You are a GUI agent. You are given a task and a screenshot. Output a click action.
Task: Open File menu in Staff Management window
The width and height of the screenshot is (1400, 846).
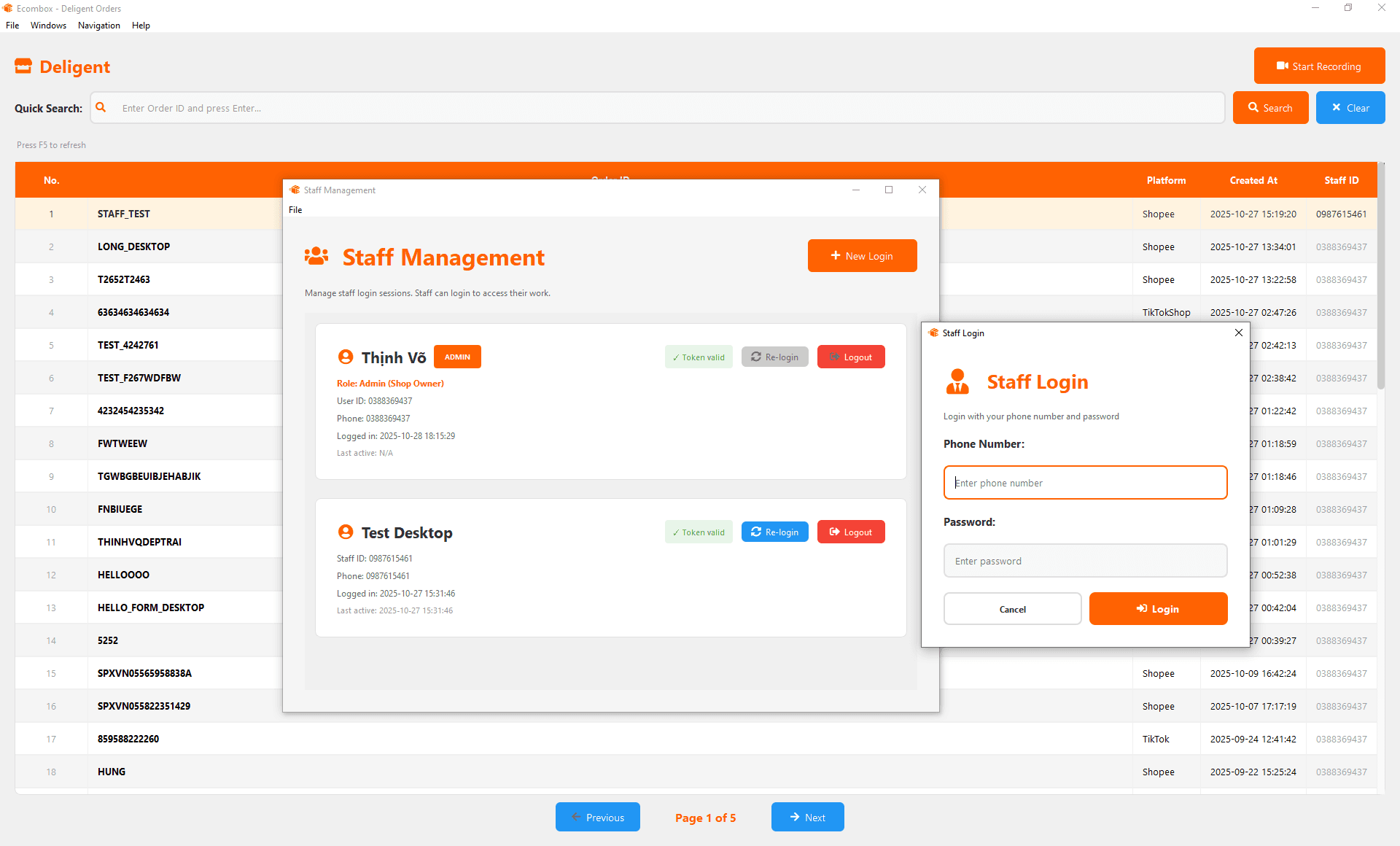(x=295, y=209)
